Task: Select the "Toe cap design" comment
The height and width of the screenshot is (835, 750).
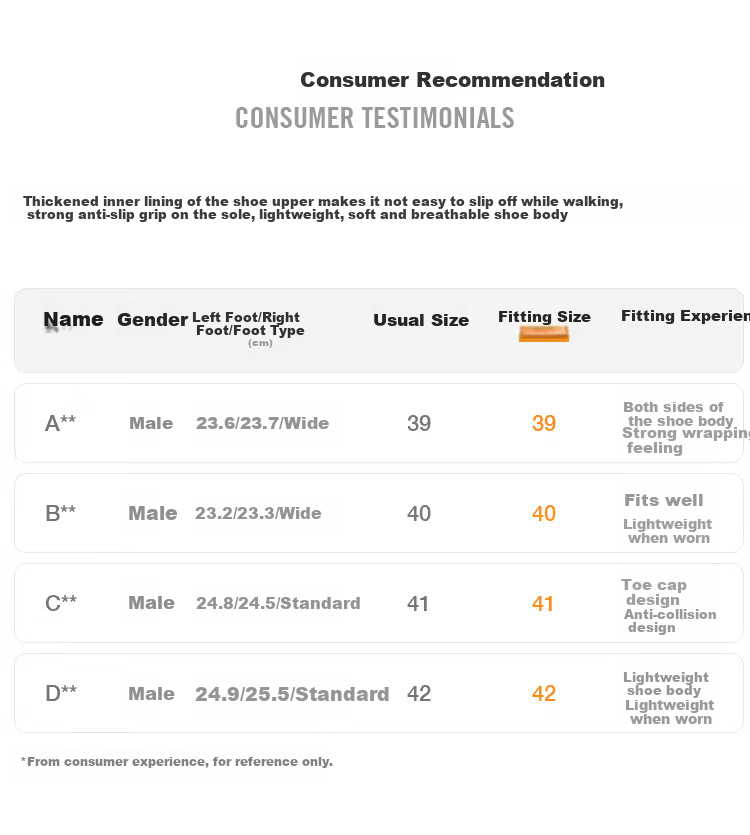Action: pos(654,592)
